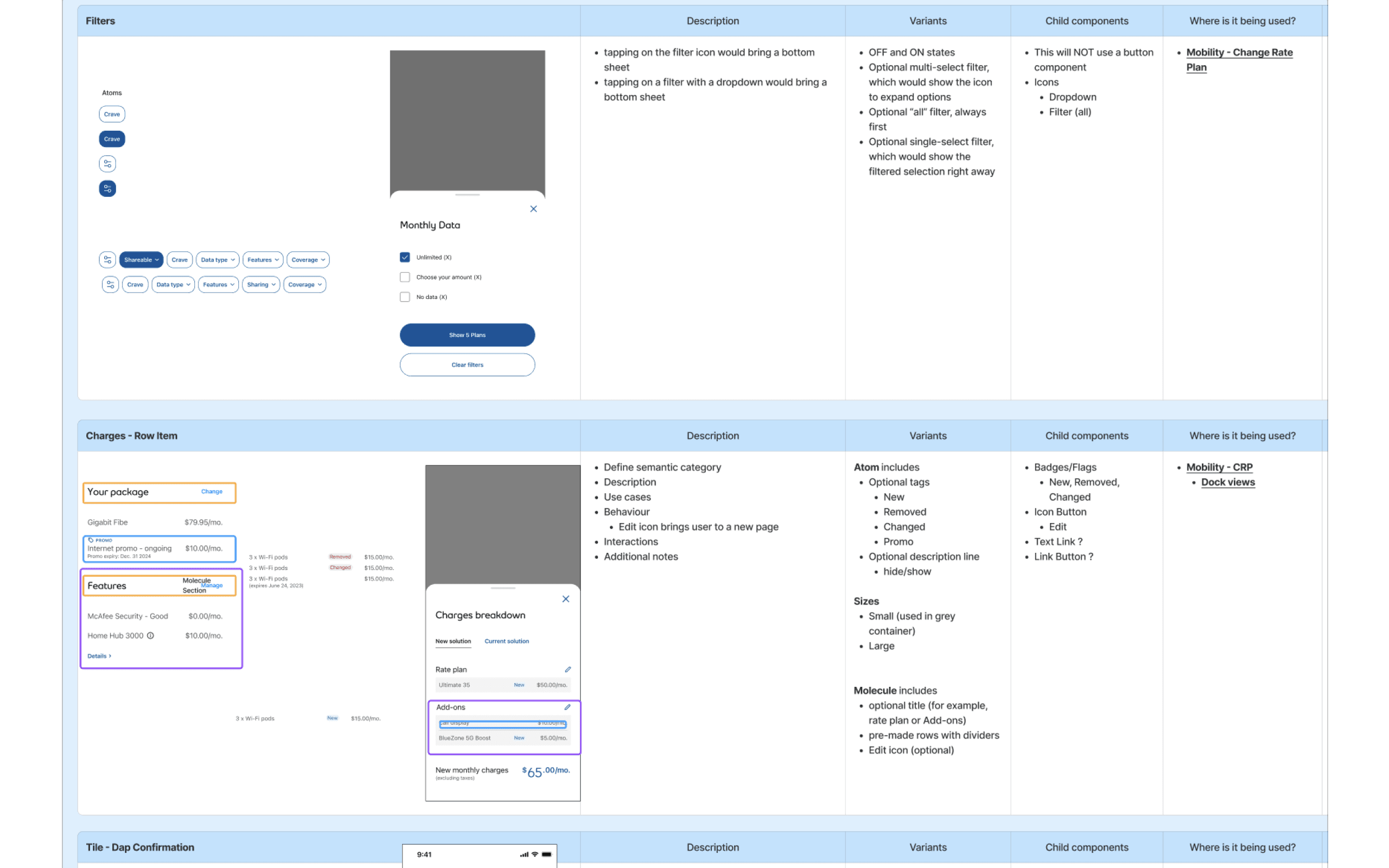Viewport: 1389px width, 868px height.
Task: Uncheck the Unlimited (X) checkbox
Action: pyautogui.click(x=405, y=257)
